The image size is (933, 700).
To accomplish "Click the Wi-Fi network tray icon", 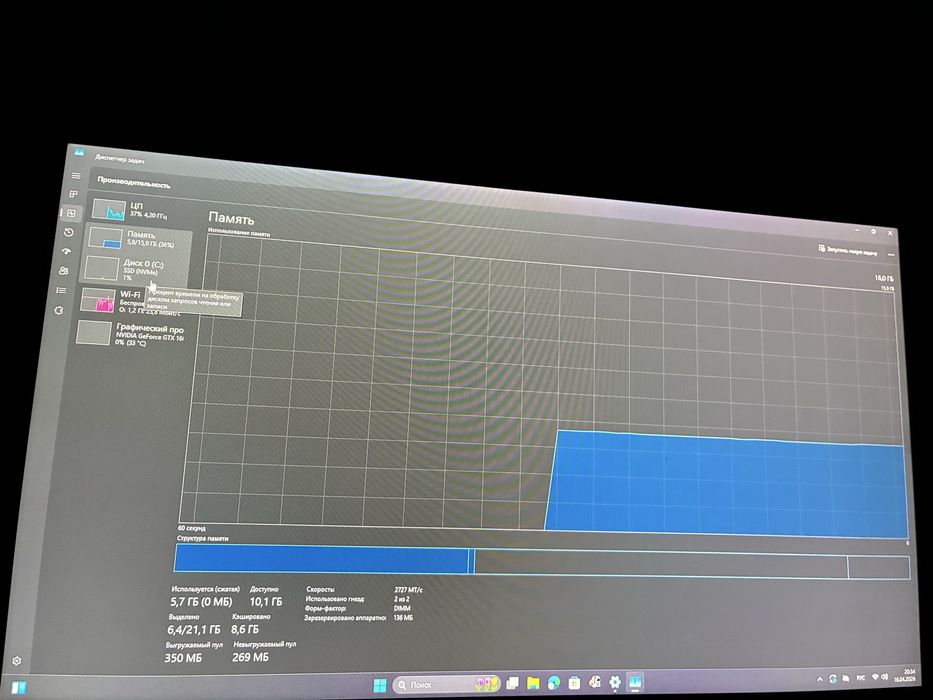I will (875, 677).
